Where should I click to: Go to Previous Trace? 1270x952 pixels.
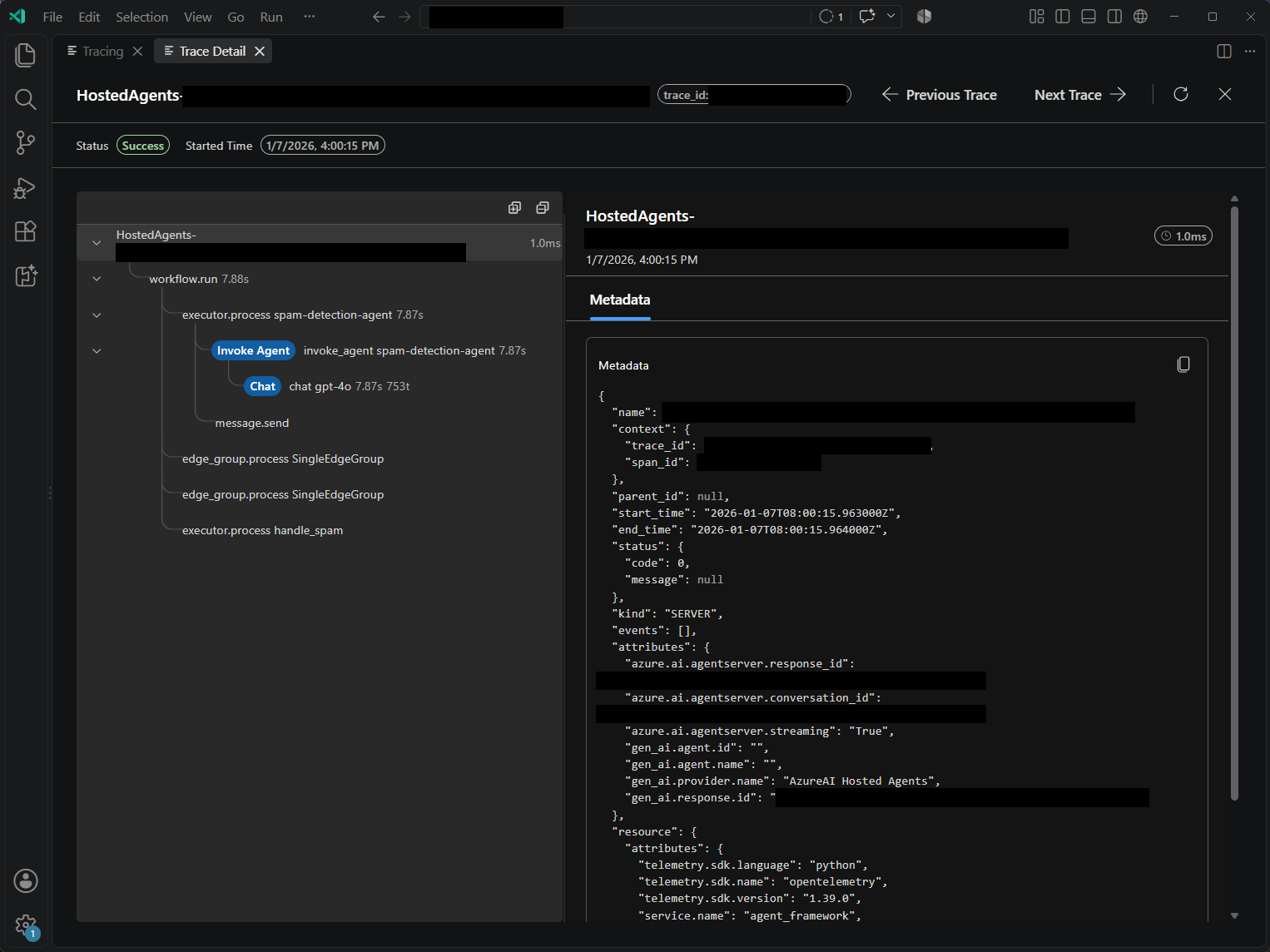pos(940,95)
